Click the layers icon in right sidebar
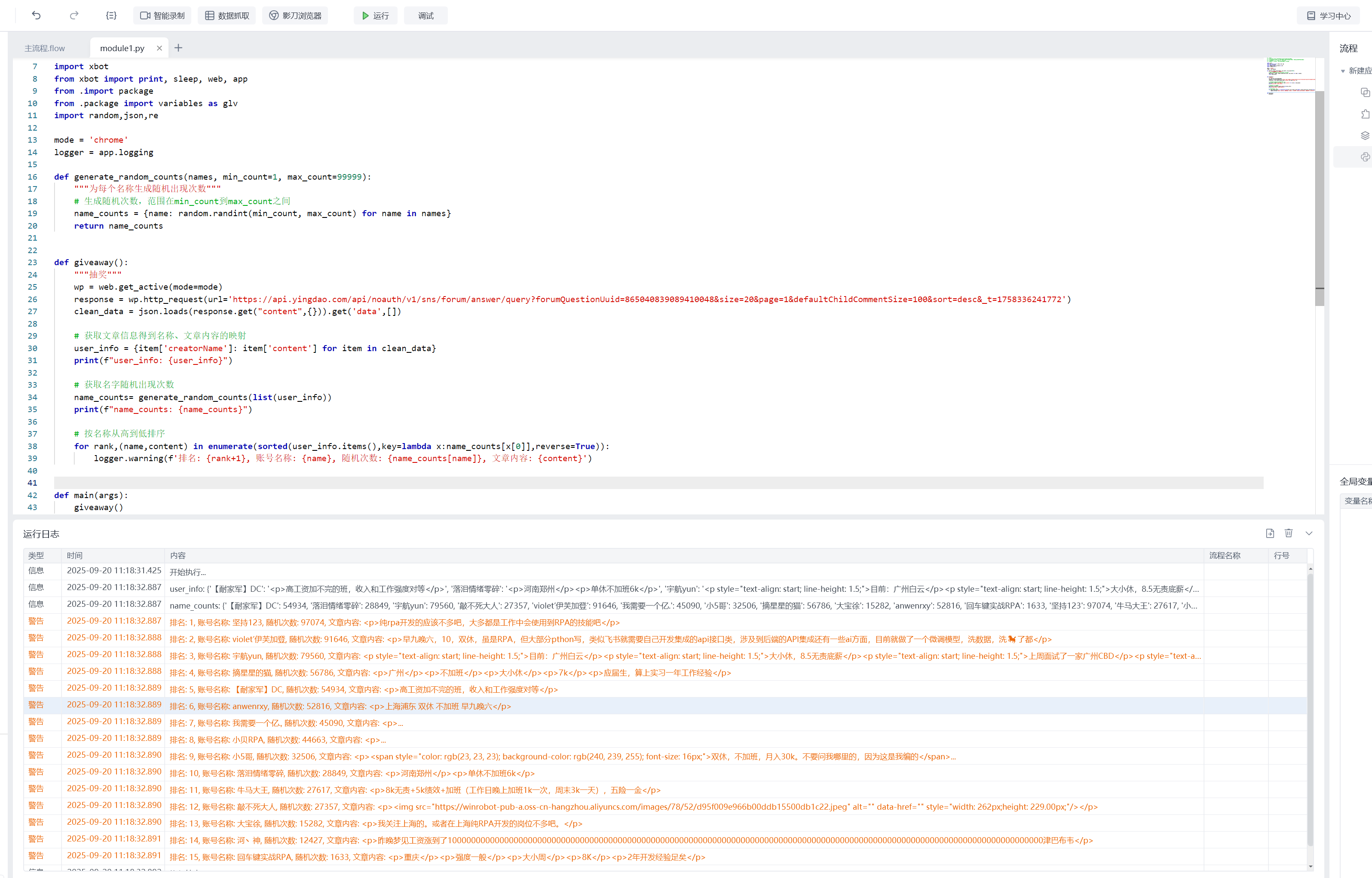Viewport: 1372px width, 878px height. (x=1365, y=135)
